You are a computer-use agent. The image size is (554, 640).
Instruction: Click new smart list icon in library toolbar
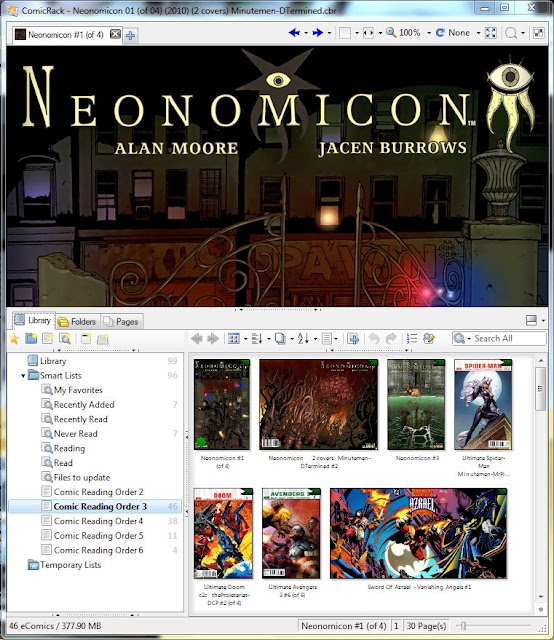65,338
